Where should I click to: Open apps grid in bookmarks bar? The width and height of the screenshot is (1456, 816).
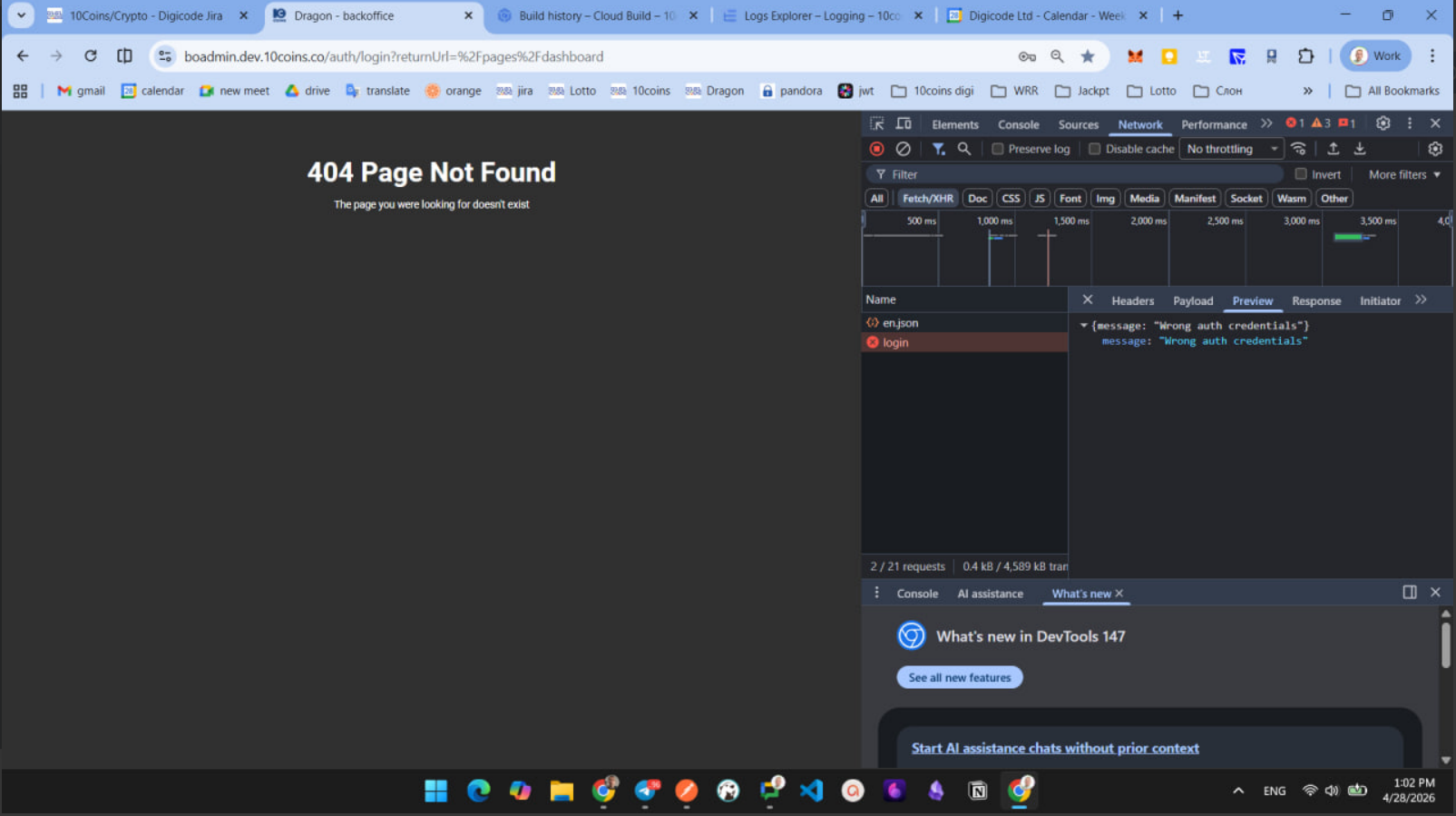tap(20, 91)
